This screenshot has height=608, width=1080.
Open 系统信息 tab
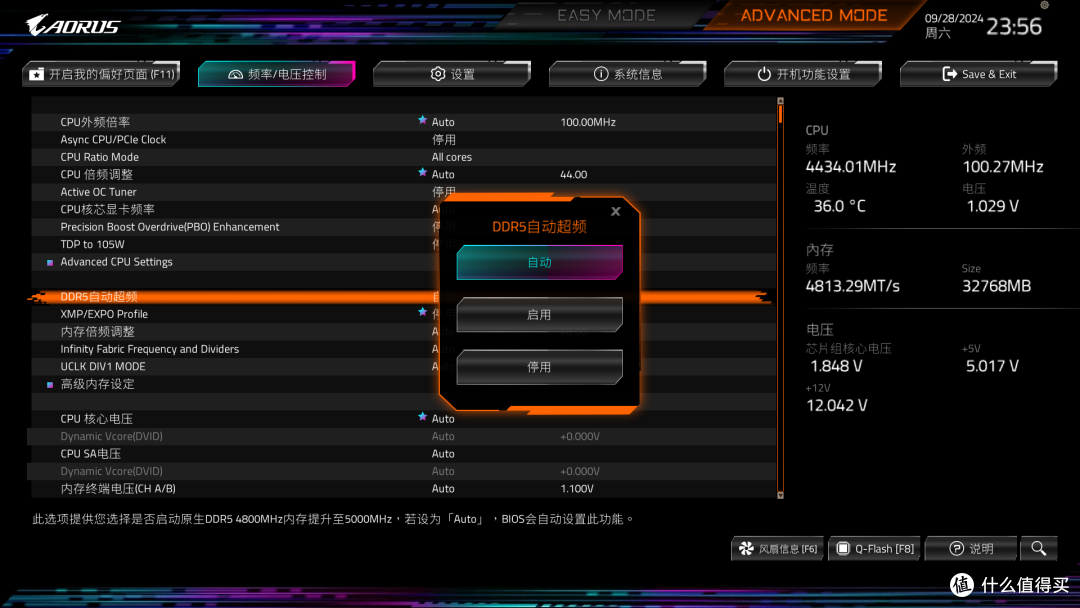(x=627, y=74)
